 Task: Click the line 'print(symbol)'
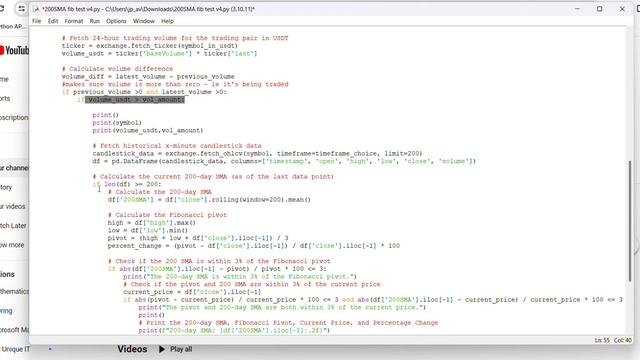117,123
